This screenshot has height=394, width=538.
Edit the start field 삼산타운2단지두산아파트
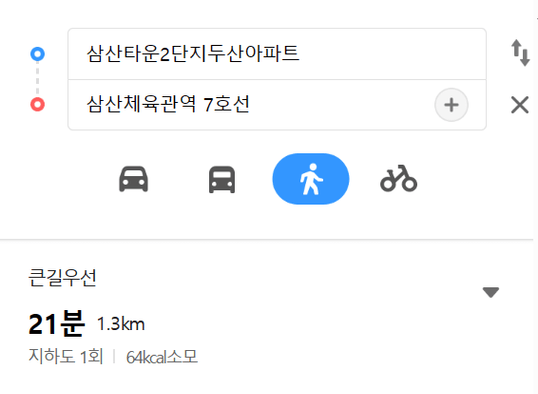tap(277, 54)
